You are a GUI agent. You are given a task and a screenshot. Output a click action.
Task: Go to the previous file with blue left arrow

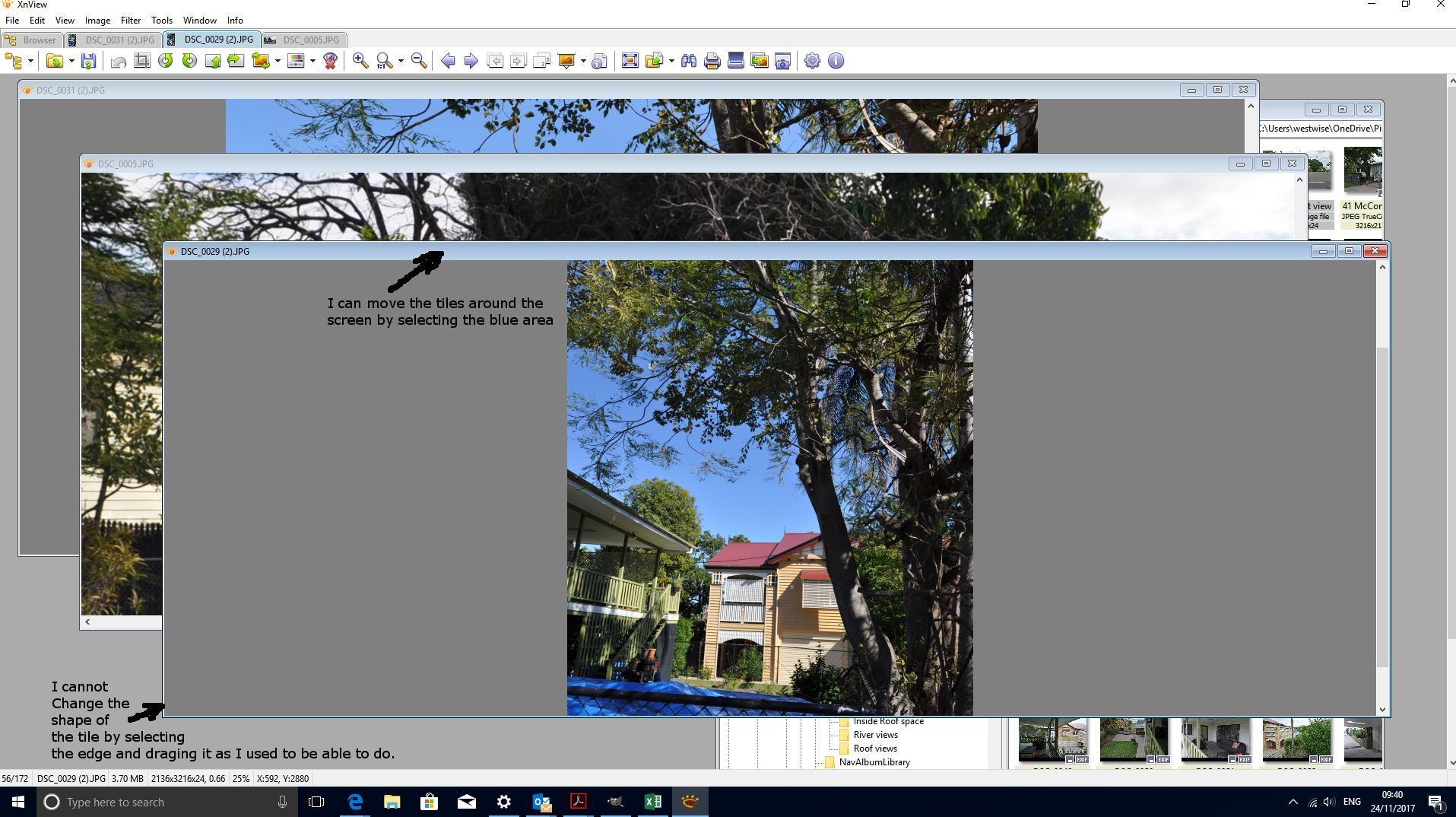tap(448, 61)
